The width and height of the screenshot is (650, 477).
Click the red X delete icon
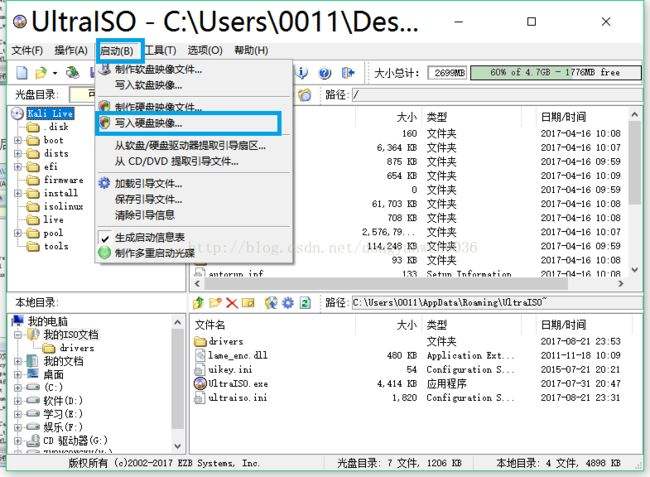coord(232,303)
